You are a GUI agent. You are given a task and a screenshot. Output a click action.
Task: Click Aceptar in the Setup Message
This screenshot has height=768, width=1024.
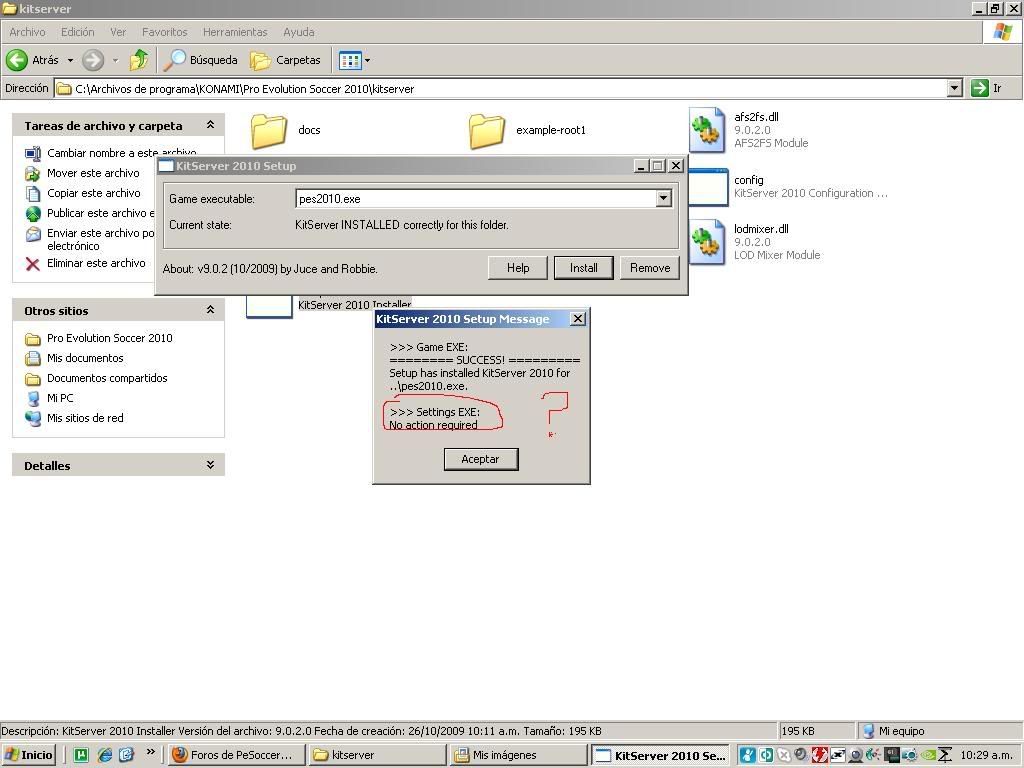point(481,459)
